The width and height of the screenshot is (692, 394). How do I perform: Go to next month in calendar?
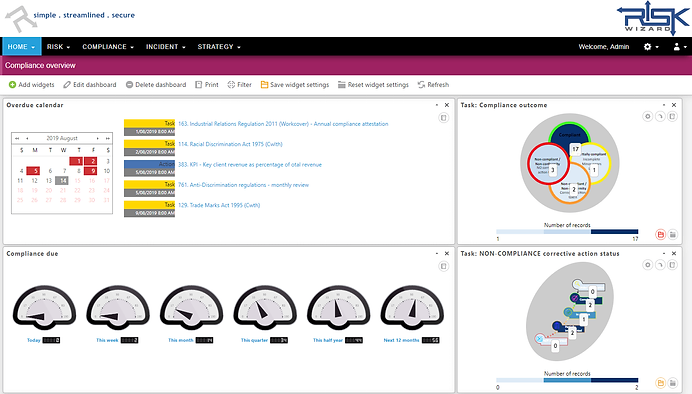tap(98, 138)
